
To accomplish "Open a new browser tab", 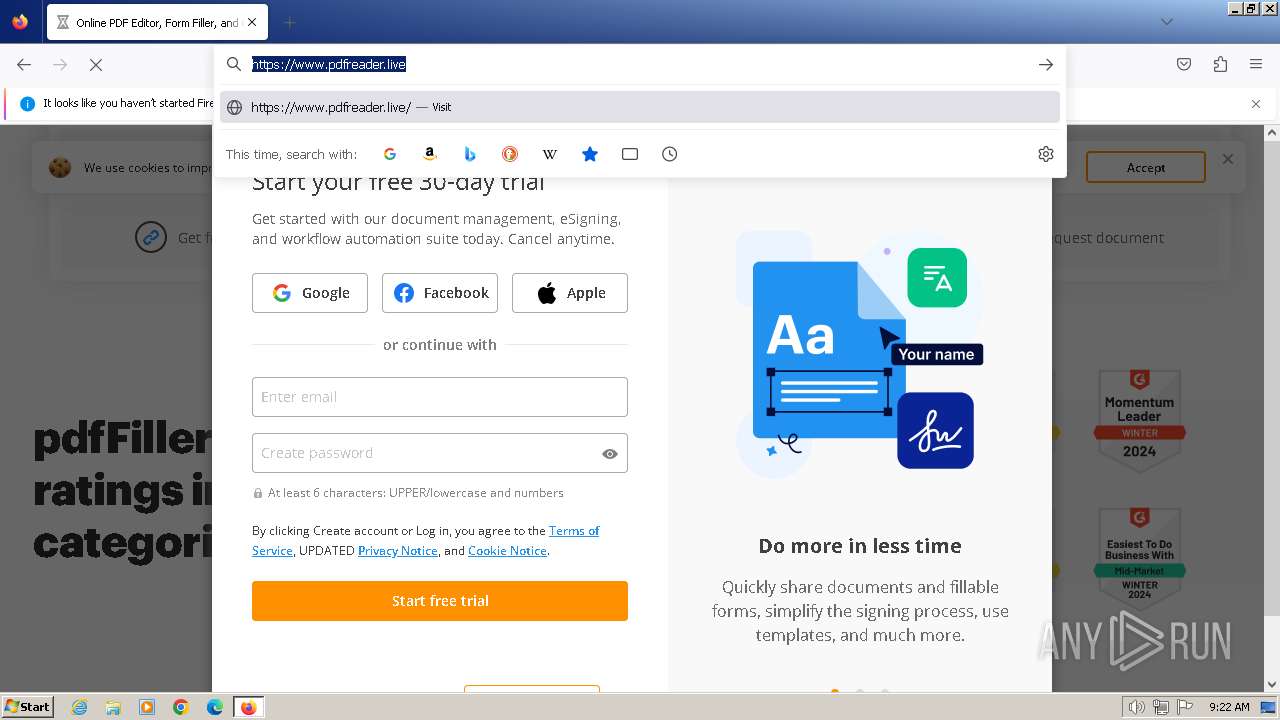I will point(290,22).
